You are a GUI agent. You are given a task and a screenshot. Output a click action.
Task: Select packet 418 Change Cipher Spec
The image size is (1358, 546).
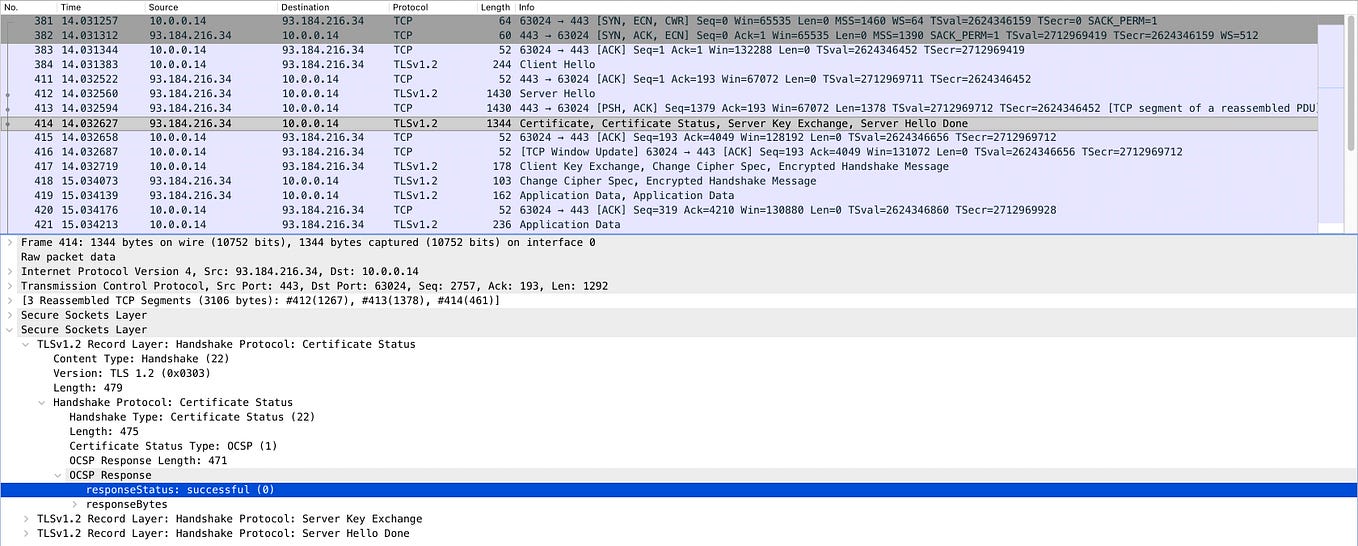(x=660, y=181)
